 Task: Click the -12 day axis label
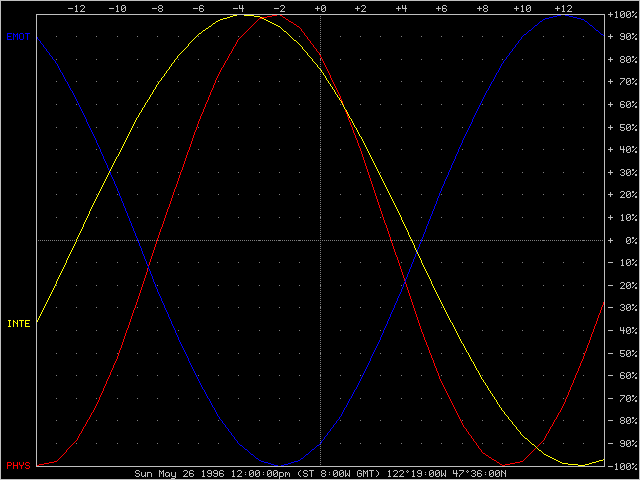pyautogui.click(x=76, y=8)
